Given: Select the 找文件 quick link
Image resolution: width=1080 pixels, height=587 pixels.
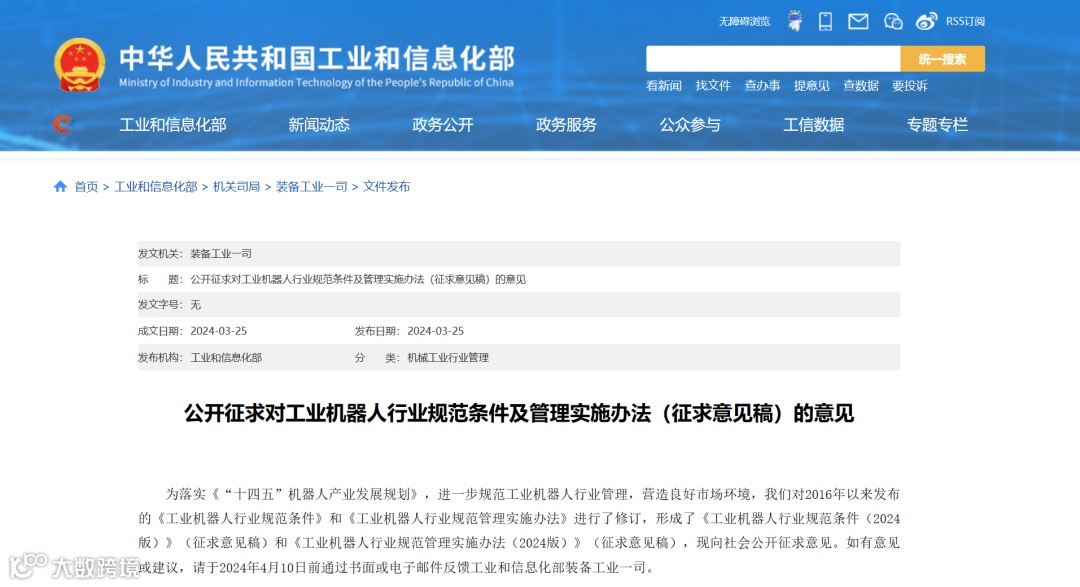Looking at the screenshot, I should click(x=713, y=85).
